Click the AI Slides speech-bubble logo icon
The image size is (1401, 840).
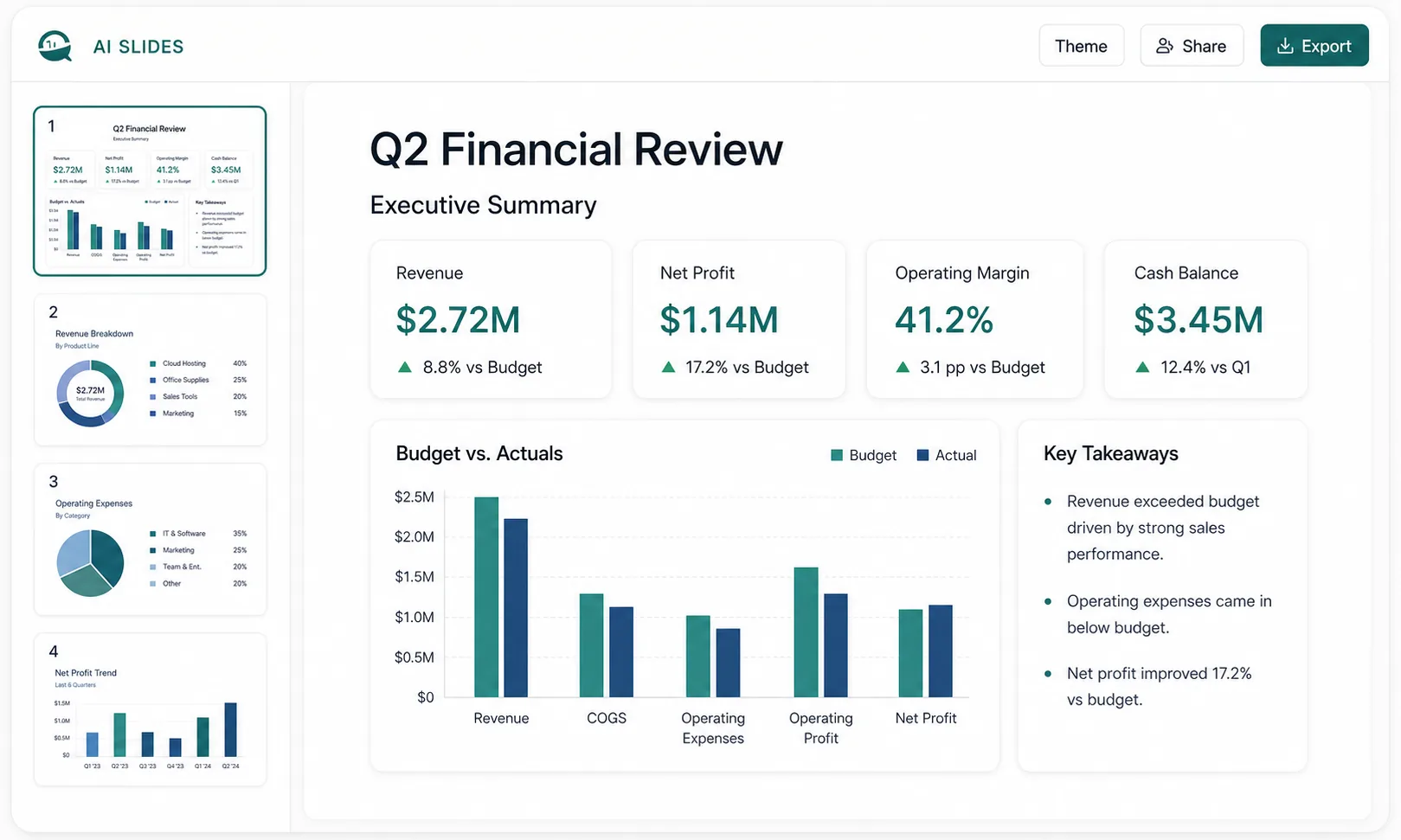(55, 46)
